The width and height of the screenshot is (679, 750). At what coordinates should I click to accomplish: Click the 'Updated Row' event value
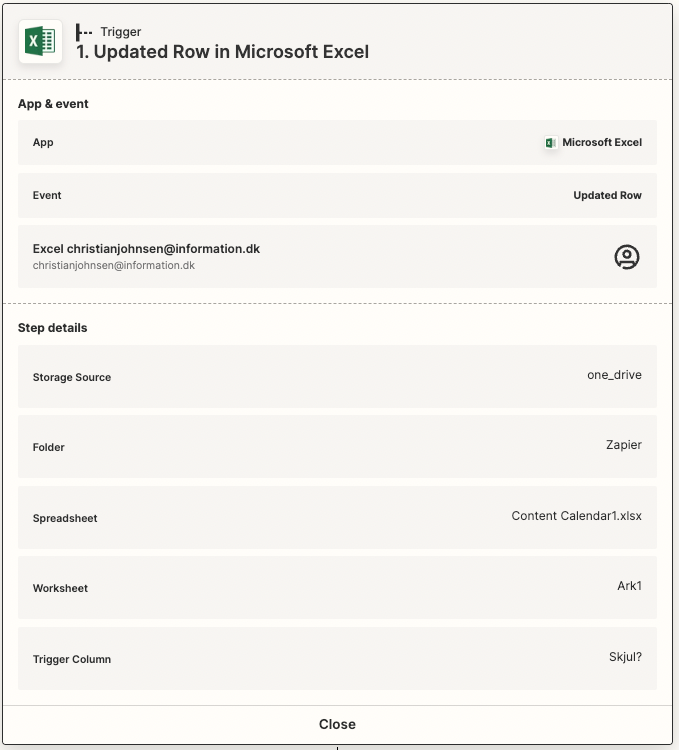607,195
